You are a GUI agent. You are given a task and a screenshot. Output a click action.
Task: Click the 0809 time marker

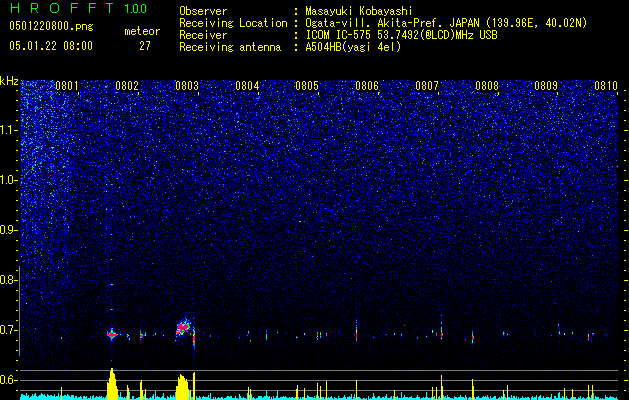546,86
